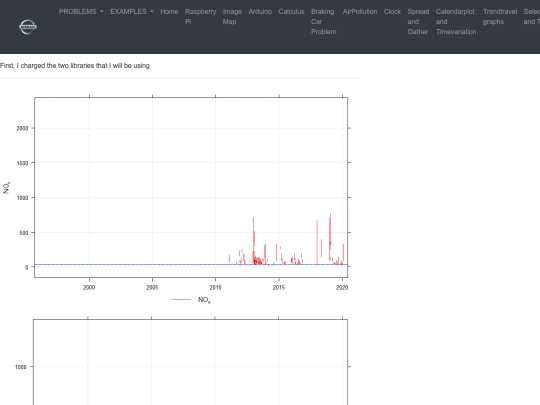The width and height of the screenshot is (540, 405).
Task: Click the 'First, I charged the two libraries' text
Action: [75, 65]
